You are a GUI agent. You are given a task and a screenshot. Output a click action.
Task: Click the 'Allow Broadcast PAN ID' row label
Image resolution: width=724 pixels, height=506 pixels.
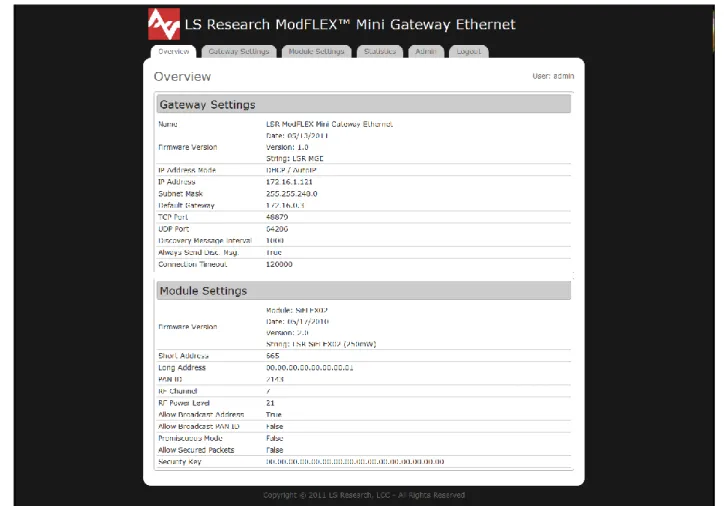coord(199,427)
